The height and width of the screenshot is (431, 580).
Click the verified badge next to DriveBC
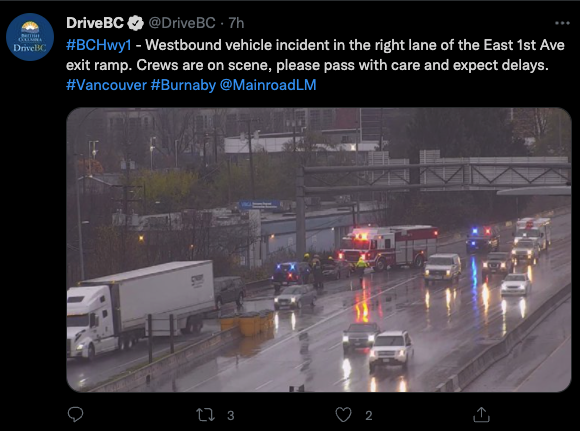tap(135, 23)
